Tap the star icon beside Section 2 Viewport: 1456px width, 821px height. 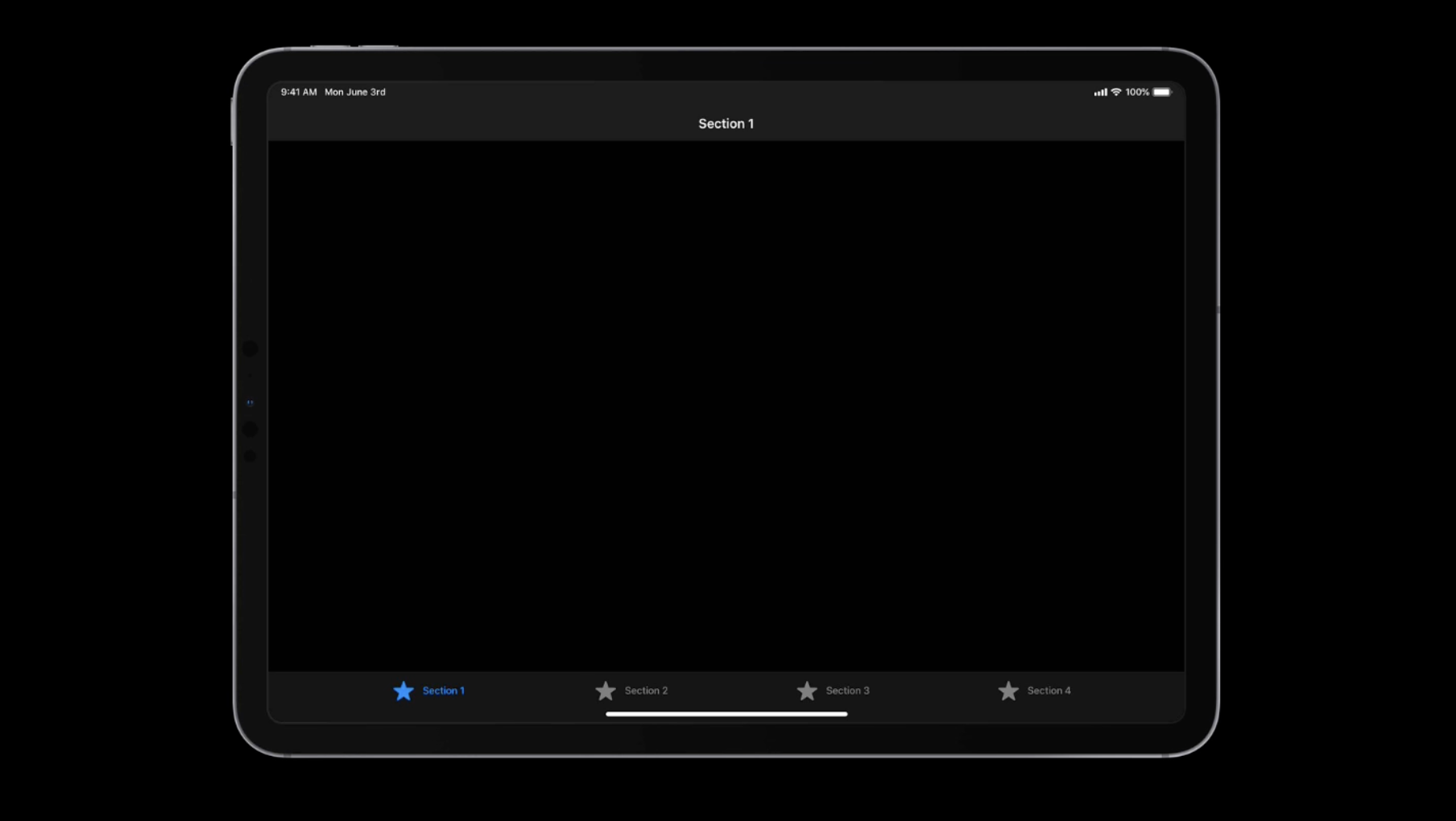point(606,691)
